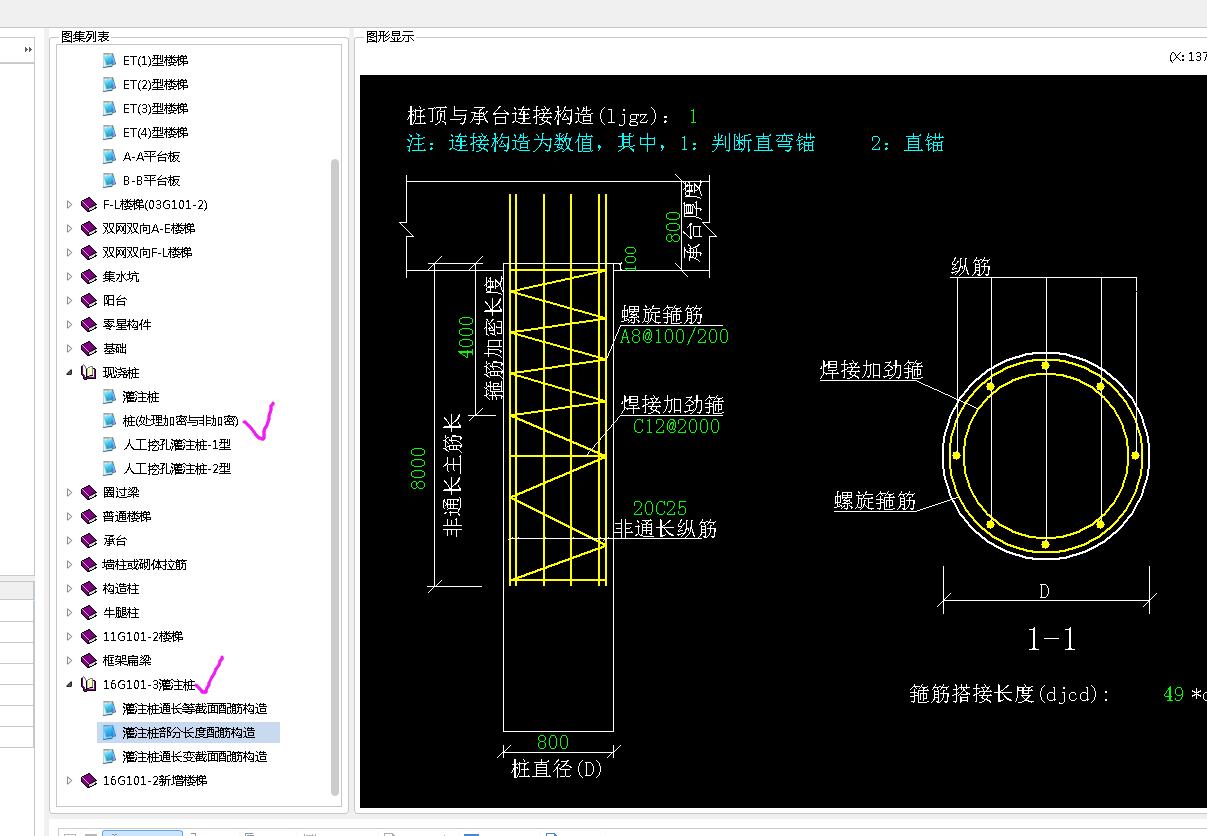Edit longitudinal bar value 20C25
Screen dimensions: 1207x836
659,509
